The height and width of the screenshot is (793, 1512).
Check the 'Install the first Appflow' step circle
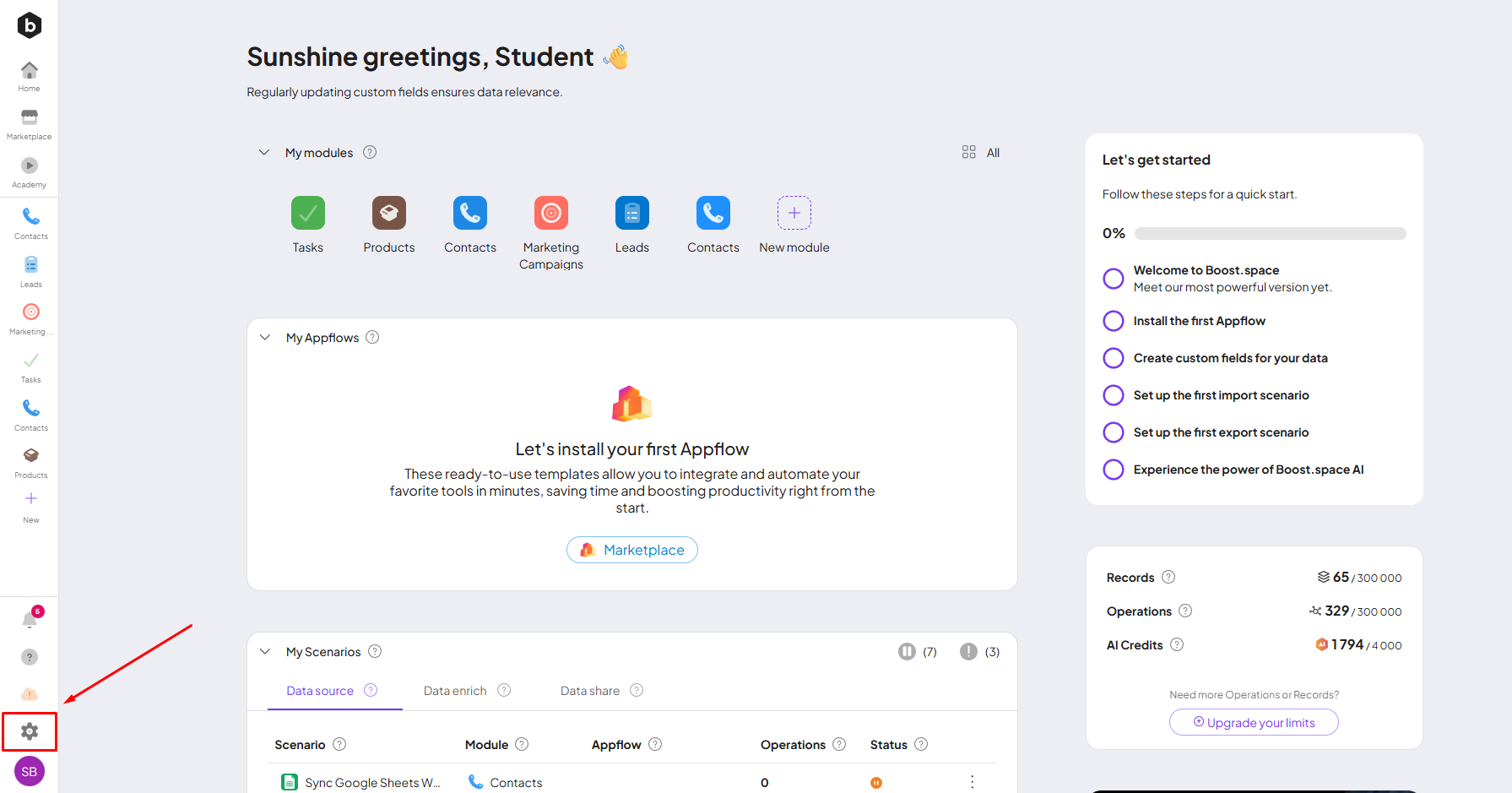point(1114,321)
